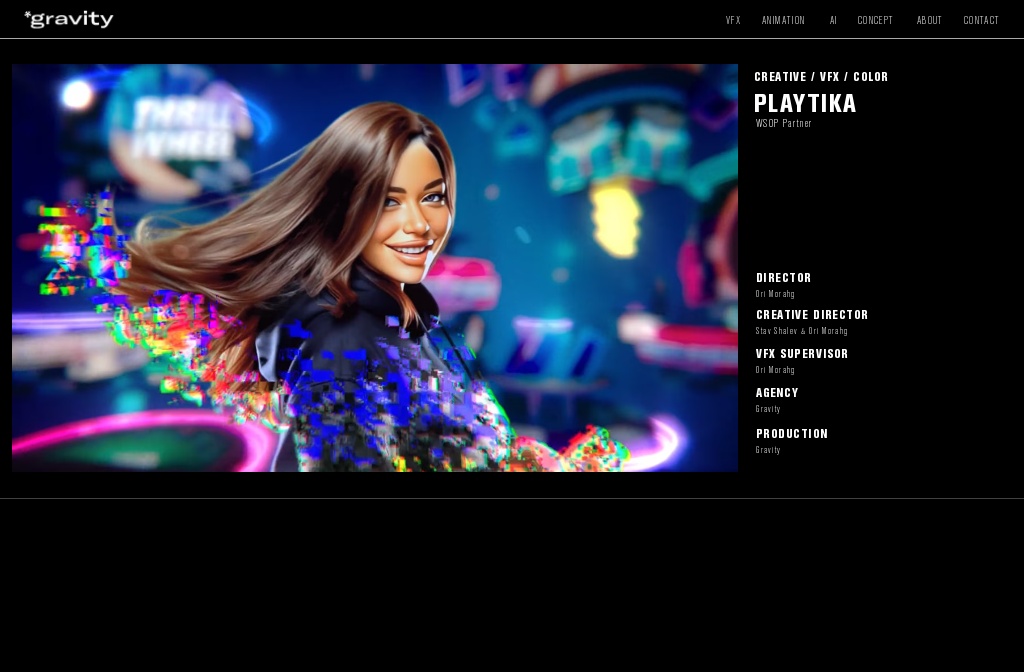
Task: Select Gravity under PRODUCTION
Action: tap(767, 449)
